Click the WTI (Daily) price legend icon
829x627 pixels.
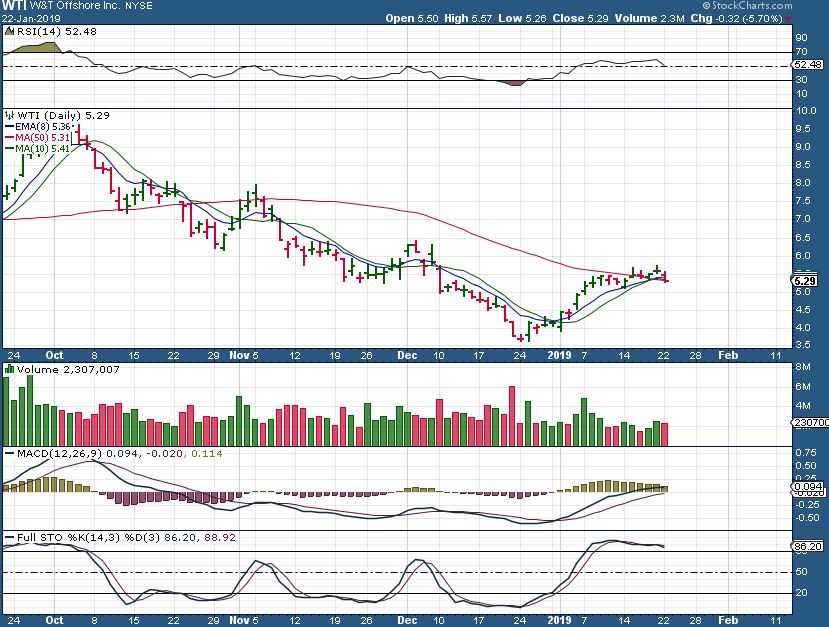(9, 115)
